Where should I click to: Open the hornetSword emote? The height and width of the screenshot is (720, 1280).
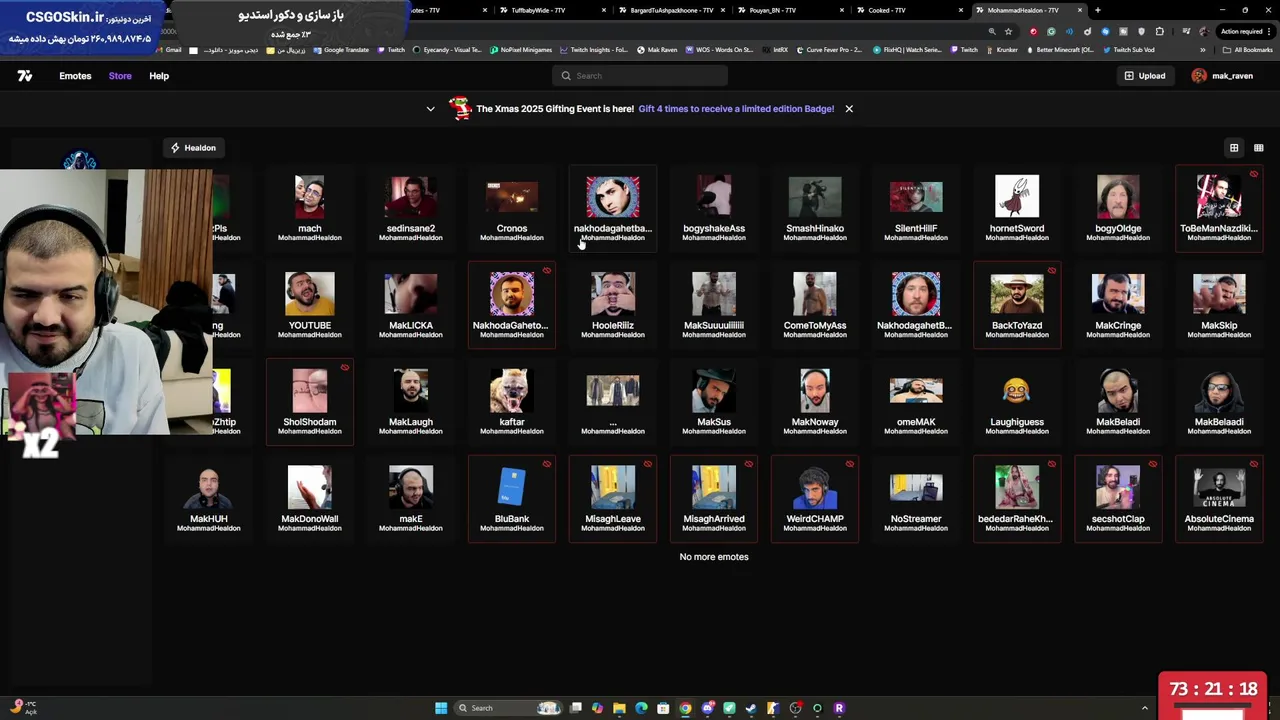1017,208
